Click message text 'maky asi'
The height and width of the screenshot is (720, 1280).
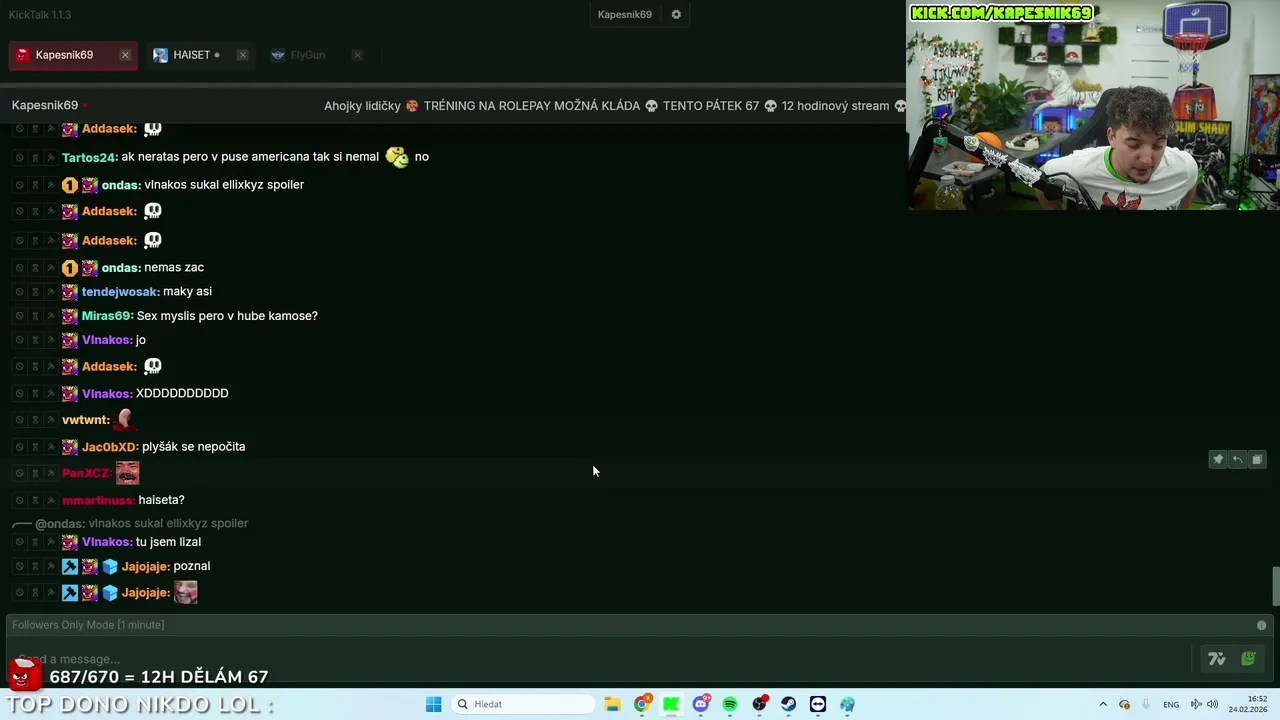pos(187,292)
